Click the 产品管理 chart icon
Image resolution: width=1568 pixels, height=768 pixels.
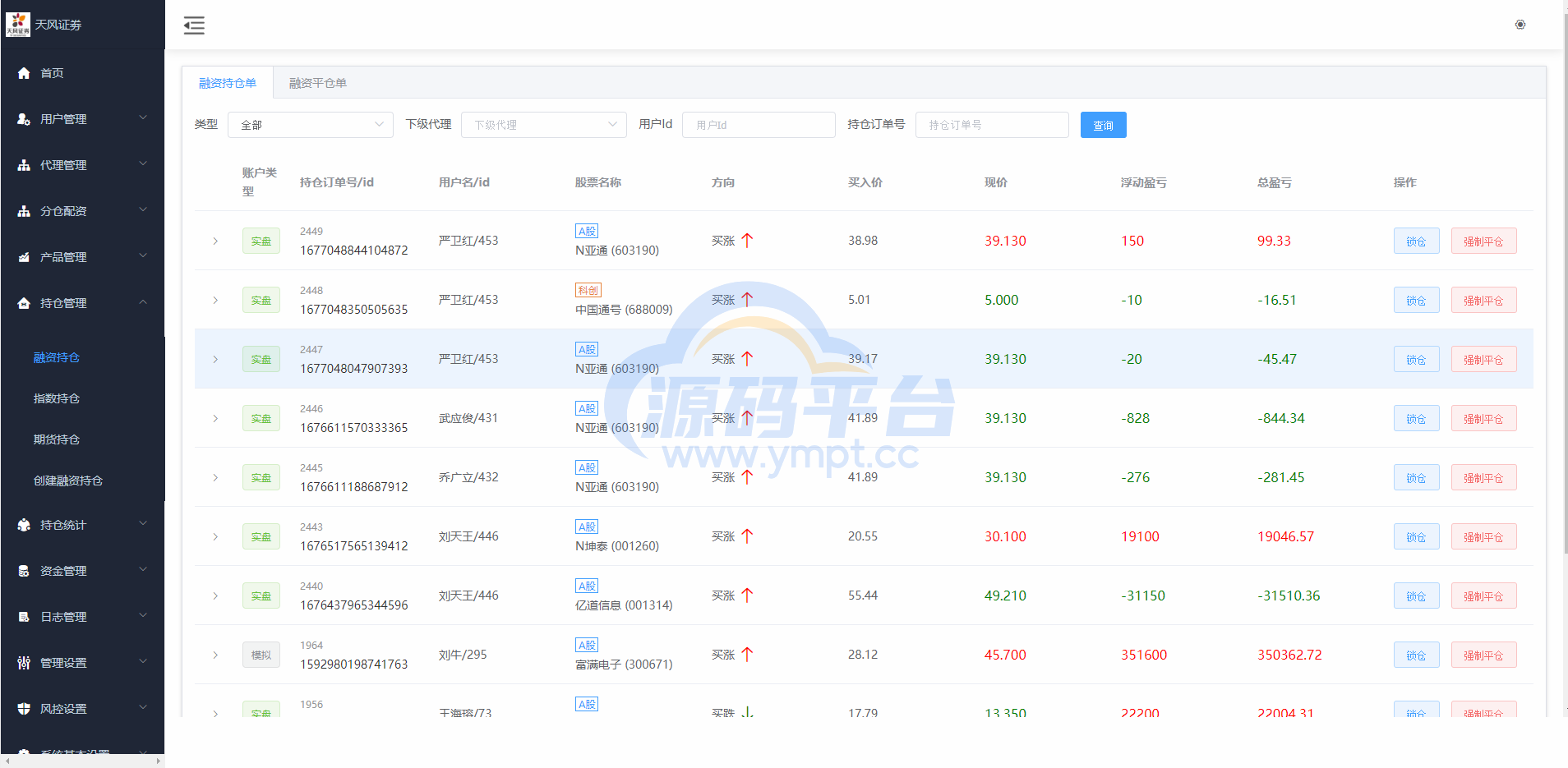click(24, 257)
